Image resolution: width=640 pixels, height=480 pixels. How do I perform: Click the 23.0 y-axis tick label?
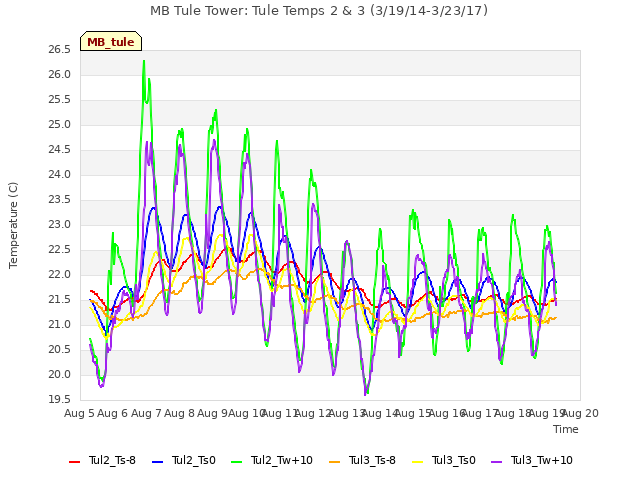point(59,224)
